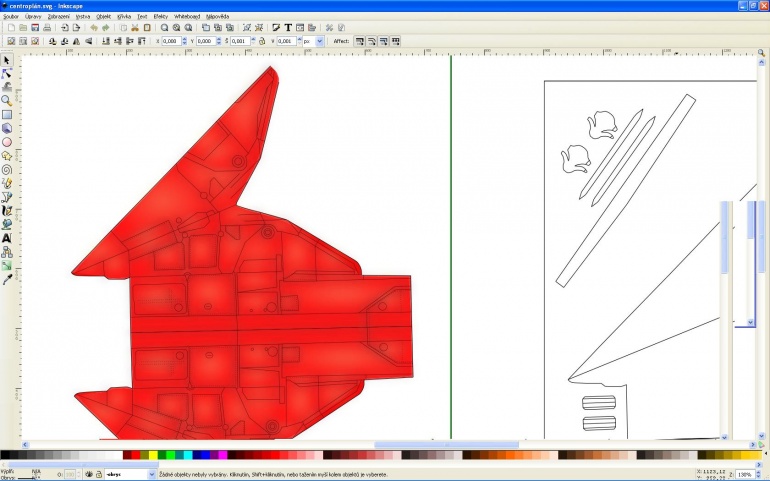Pick the black swatch in palette
Image resolution: width=770 pixels, height=481 pixels.
[x=4, y=455]
